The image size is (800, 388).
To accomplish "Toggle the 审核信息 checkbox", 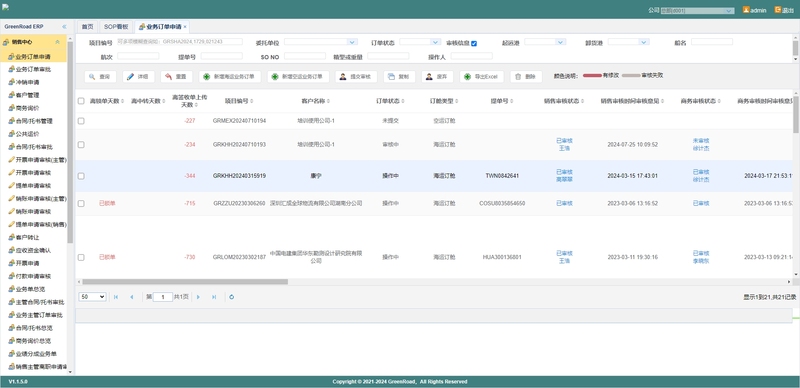I will click(474, 43).
